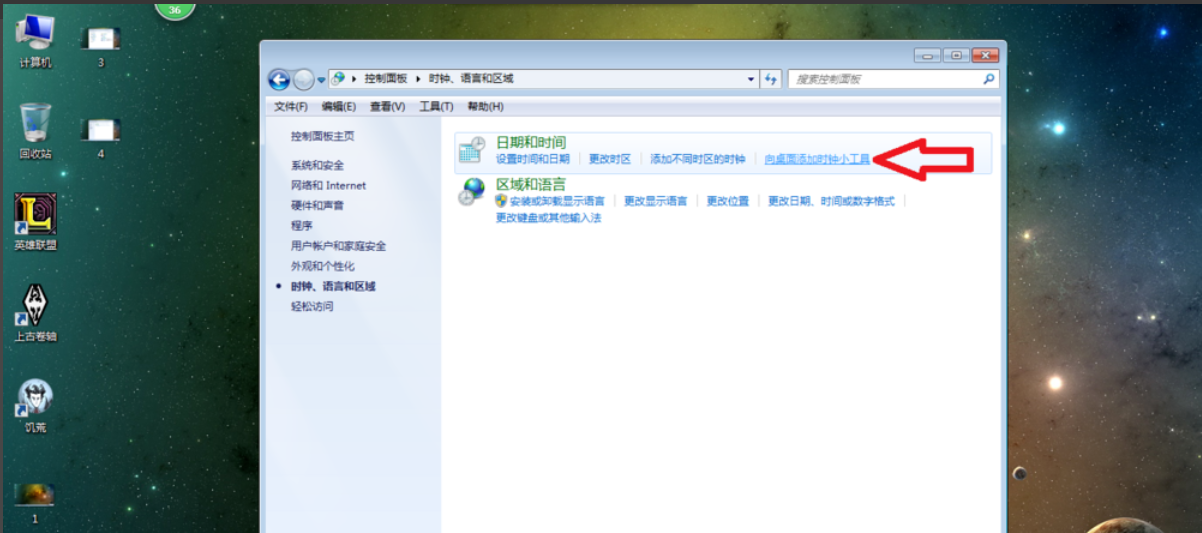Open recent pages dropdown next to forward button
Screen dimensions: 1202x533
click(x=321, y=79)
